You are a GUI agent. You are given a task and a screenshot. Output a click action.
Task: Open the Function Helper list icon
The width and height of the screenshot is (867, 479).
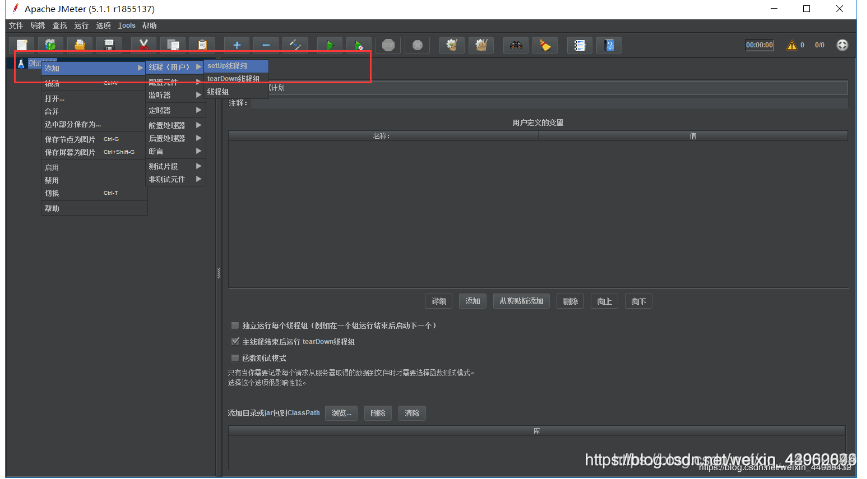pyautogui.click(x=579, y=45)
